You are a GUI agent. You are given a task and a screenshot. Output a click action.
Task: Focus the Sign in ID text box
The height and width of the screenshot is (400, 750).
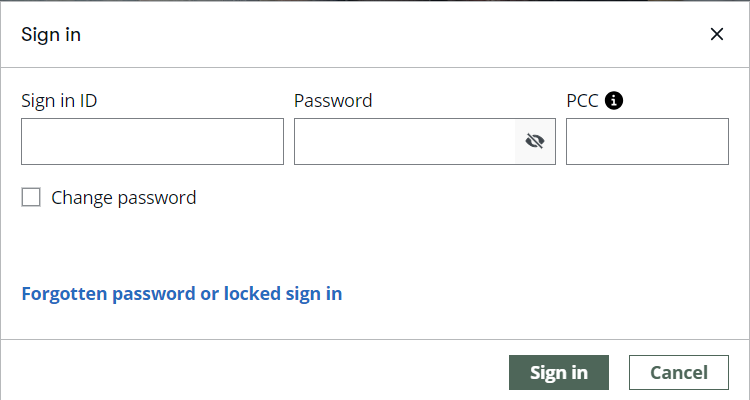[152, 141]
